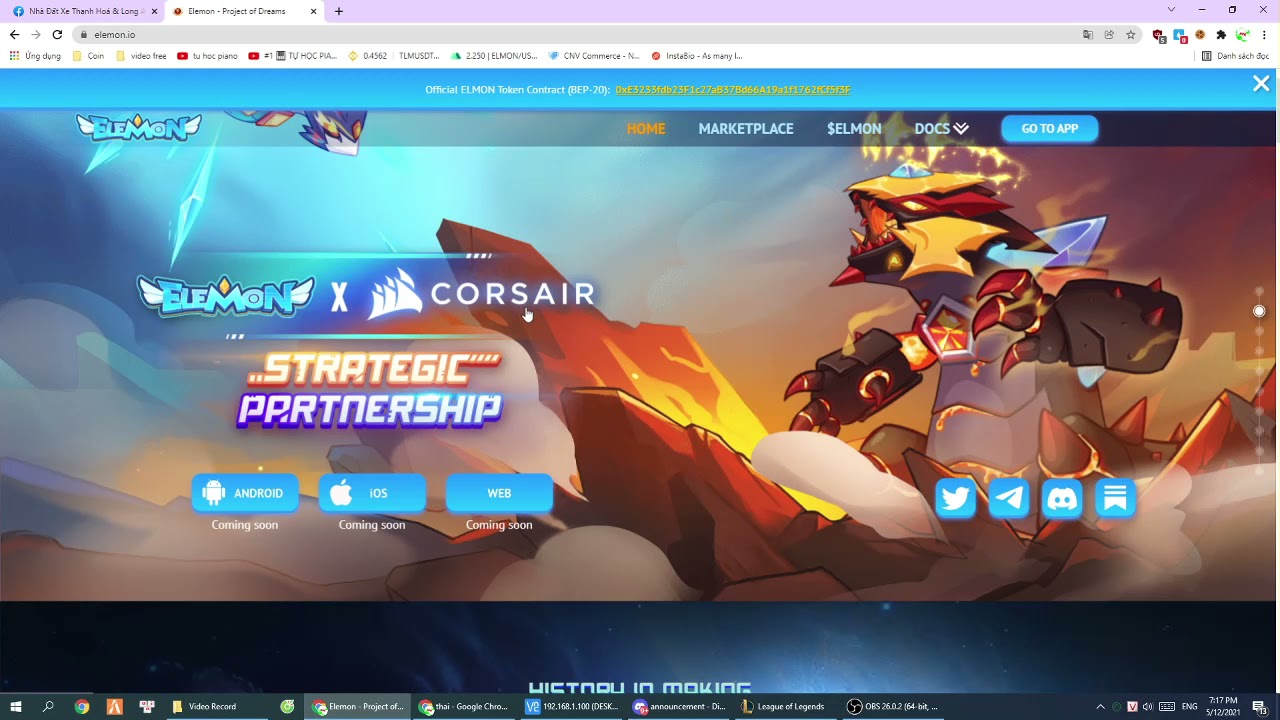The image size is (1280, 720).
Task: Dismiss the token contract banner
Action: tap(1261, 85)
